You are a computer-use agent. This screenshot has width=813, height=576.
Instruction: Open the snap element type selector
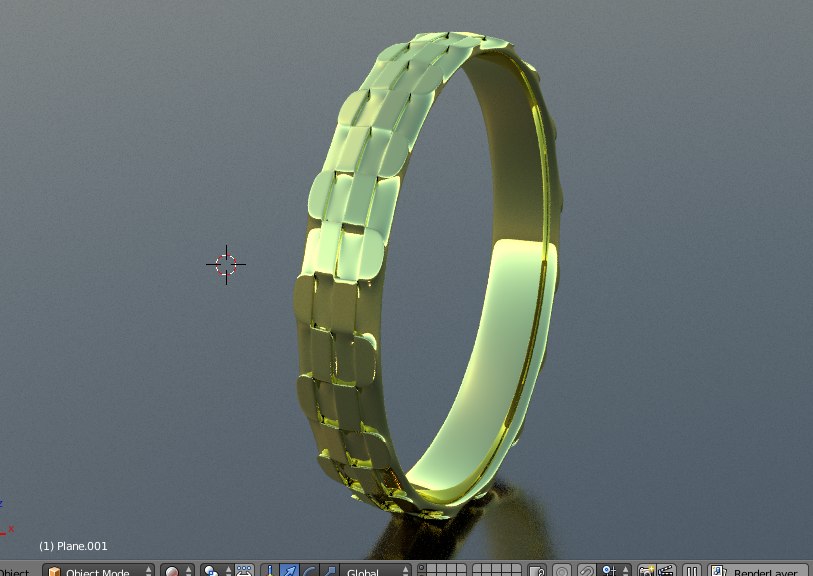[x=611, y=572]
